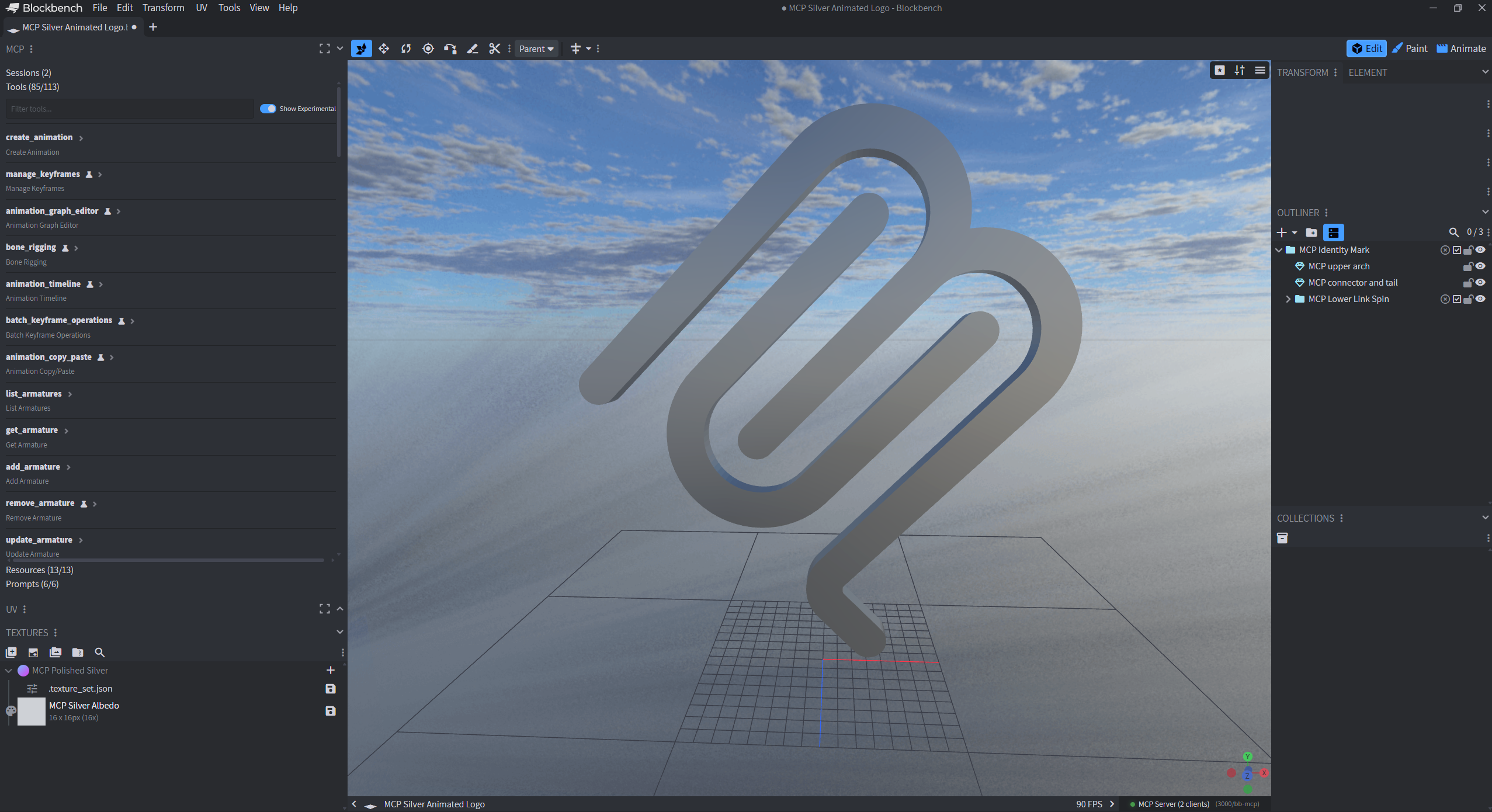Switch to the Element tab

tap(1368, 72)
